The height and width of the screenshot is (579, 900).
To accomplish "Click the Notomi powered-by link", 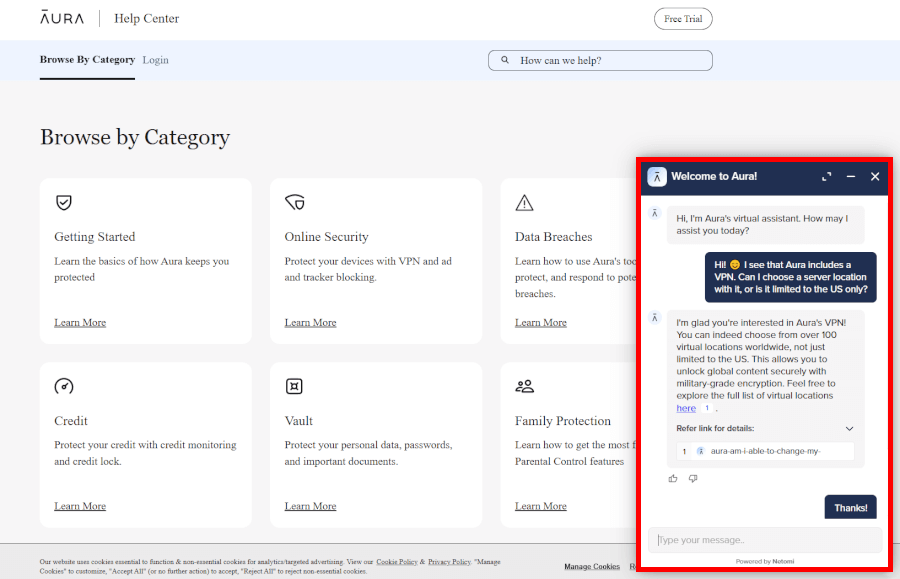I will coord(783,561).
